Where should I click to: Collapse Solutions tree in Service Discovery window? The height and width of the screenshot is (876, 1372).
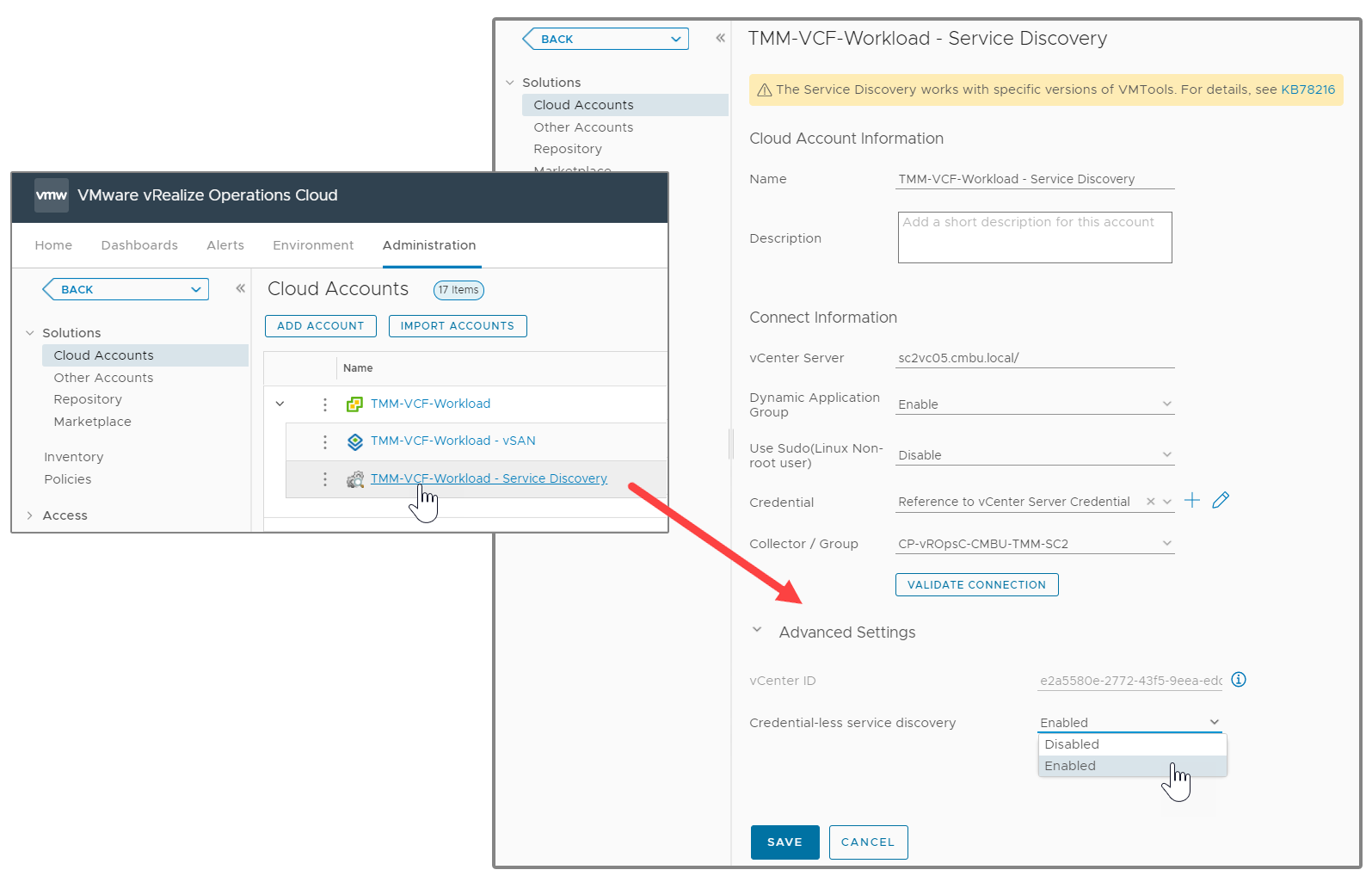[510, 83]
